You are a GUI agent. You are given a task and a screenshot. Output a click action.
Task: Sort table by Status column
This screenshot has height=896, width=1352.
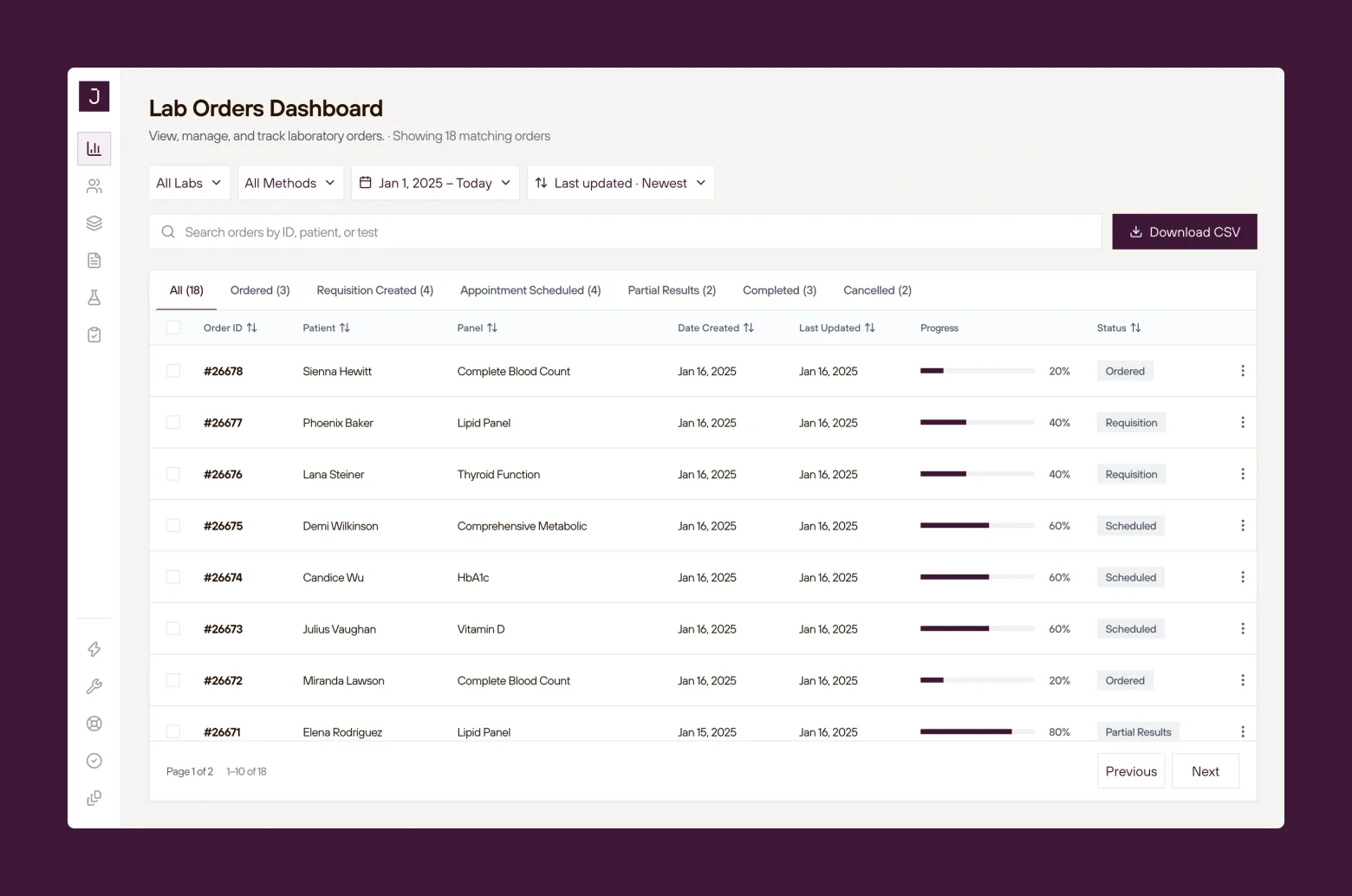pos(1119,328)
